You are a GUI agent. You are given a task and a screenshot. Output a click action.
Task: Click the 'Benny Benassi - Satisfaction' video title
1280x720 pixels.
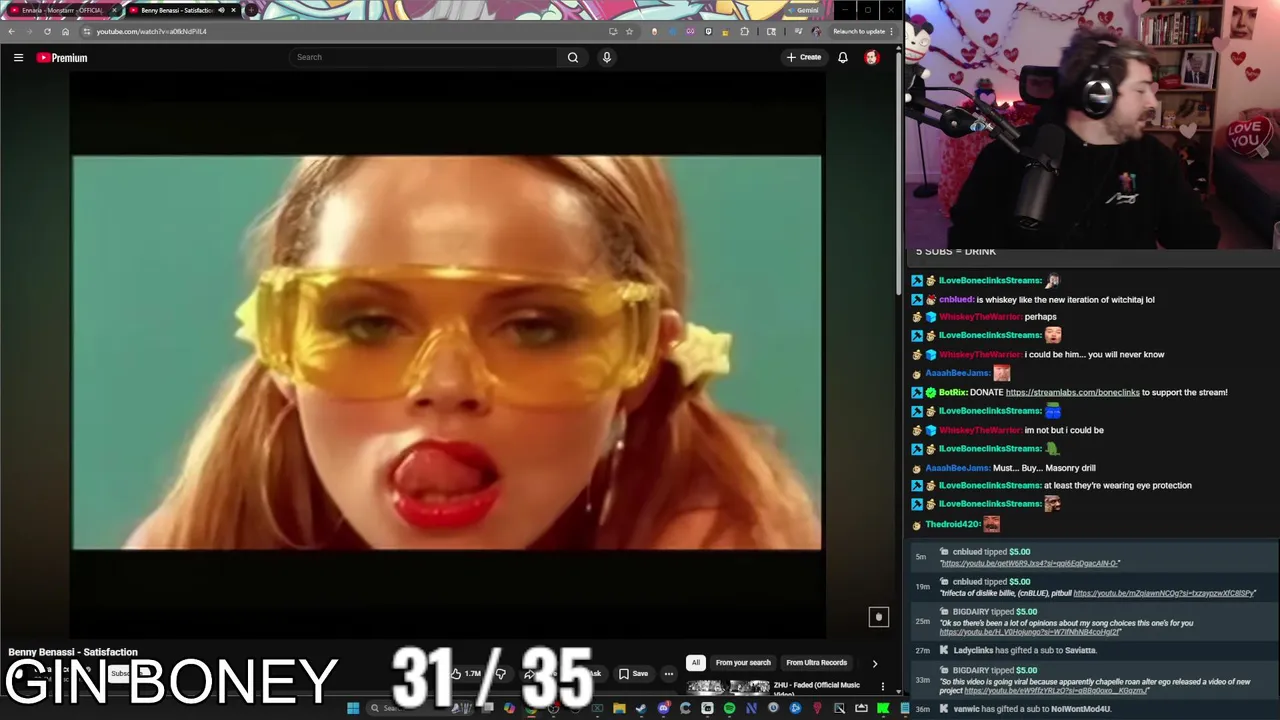pos(73,652)
